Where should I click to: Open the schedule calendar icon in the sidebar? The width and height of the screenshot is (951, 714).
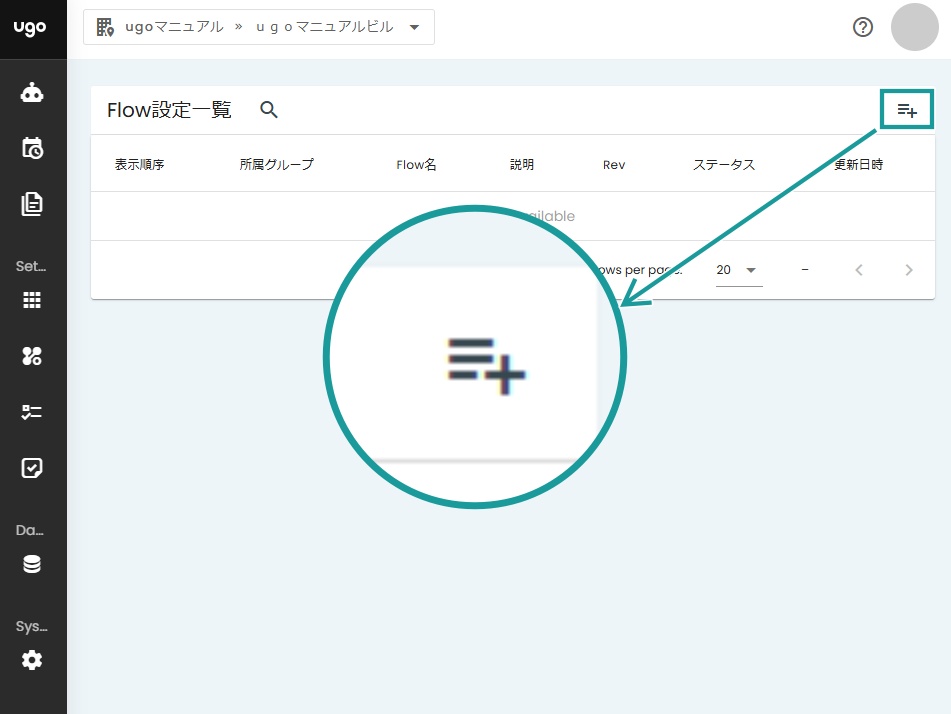[x=33, y=148]
